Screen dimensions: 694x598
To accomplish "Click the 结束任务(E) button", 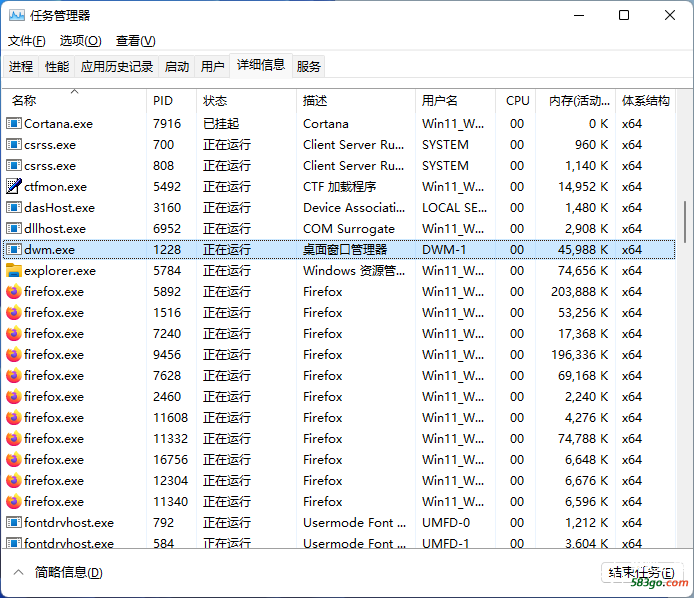I will pos(642,573).
